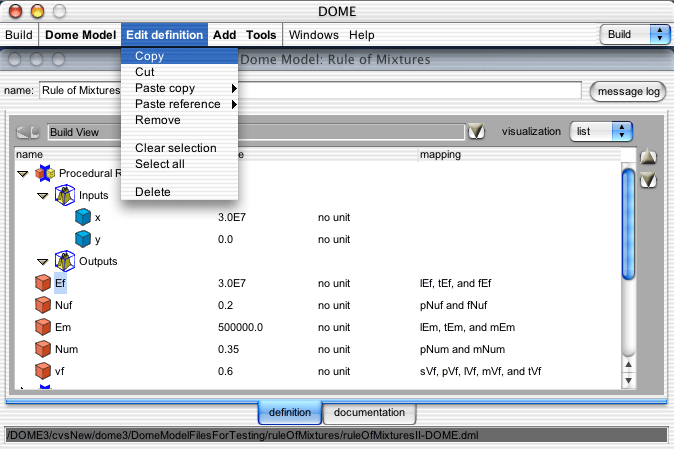The height and width of the screenshot is (449, 674).
Task: Click the vertical scrollbar thumb
Action: pos(628,224)
